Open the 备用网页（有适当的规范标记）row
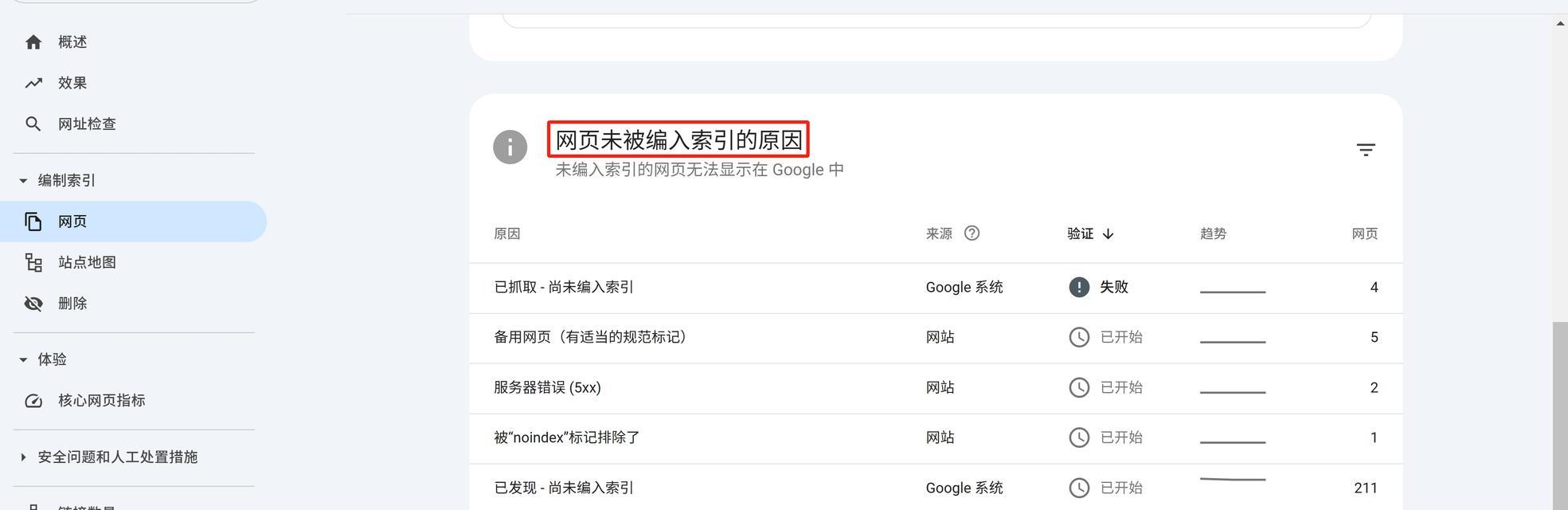 coord(936,338)
